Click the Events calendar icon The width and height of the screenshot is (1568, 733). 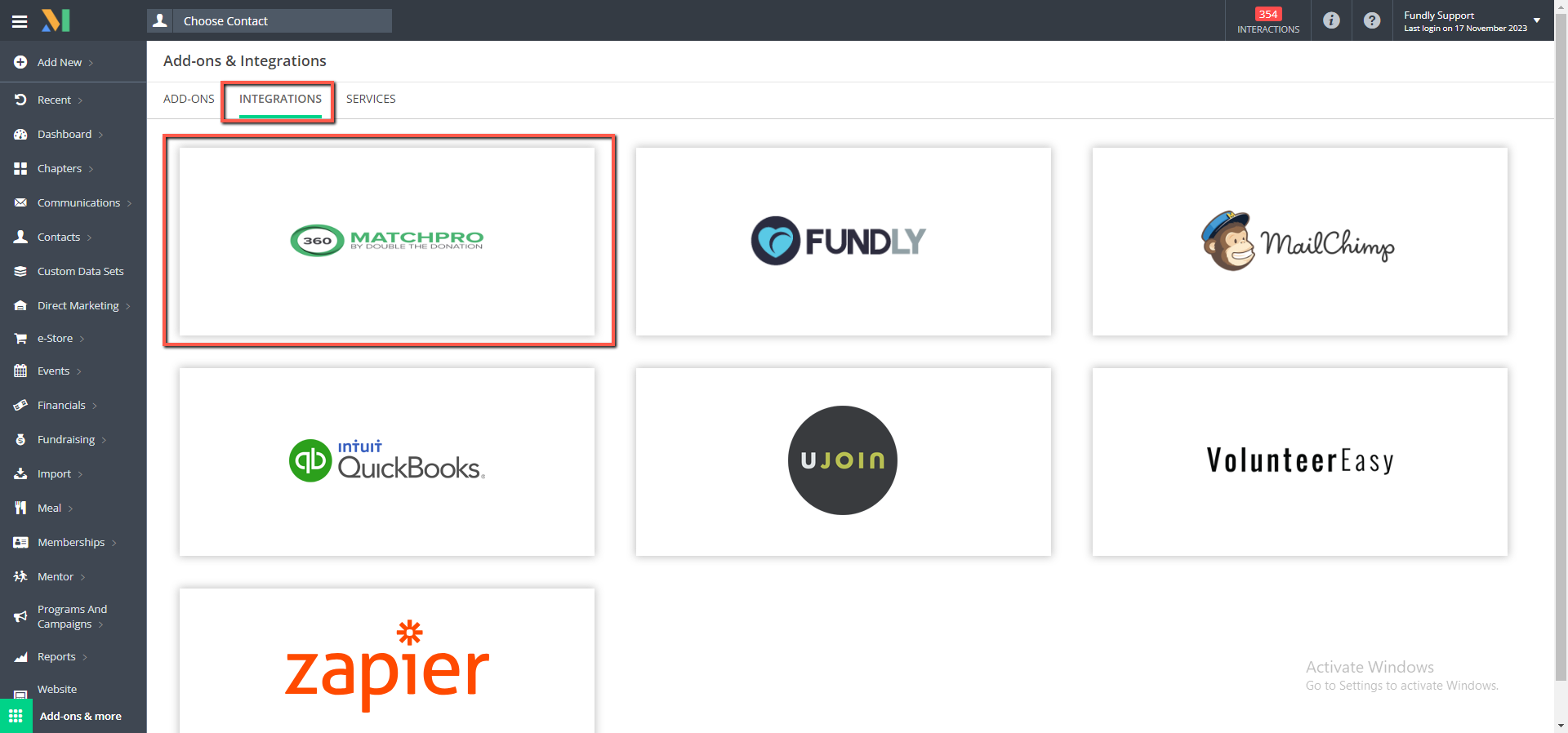pos(20,371)
